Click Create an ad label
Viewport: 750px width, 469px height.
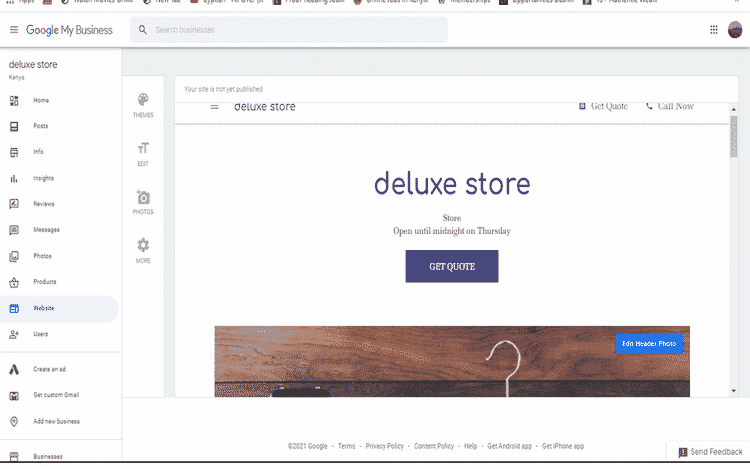click(x=49, y=369)
